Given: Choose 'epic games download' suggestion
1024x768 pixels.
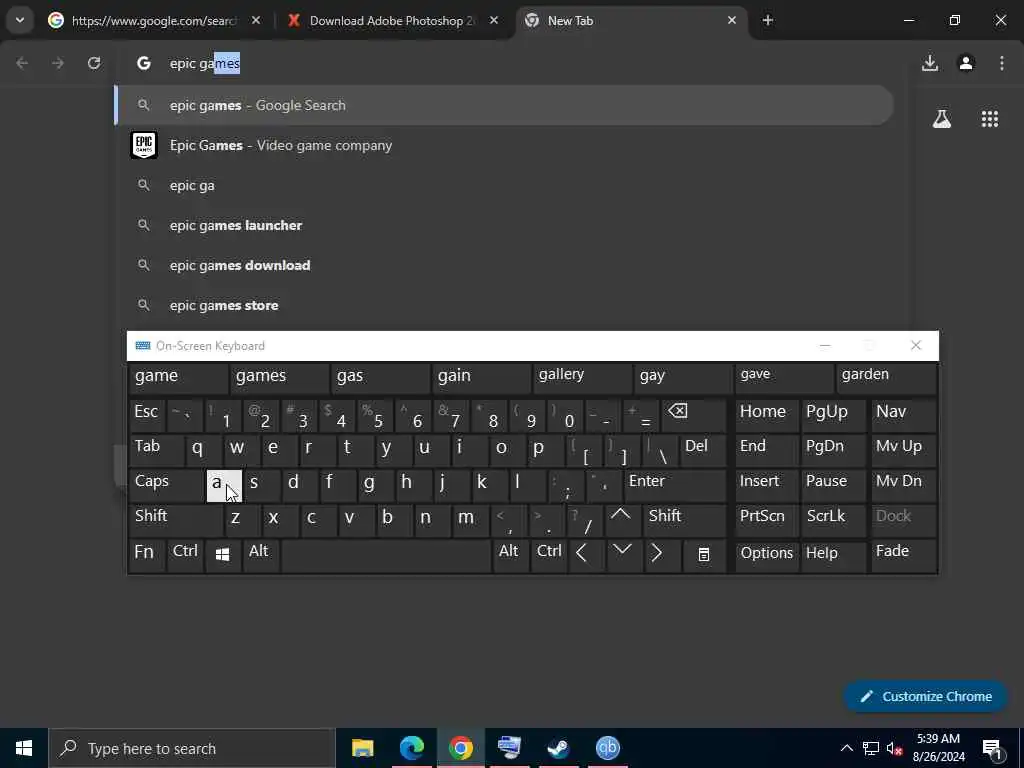Looking at the screenshot, I should [504, 265].
